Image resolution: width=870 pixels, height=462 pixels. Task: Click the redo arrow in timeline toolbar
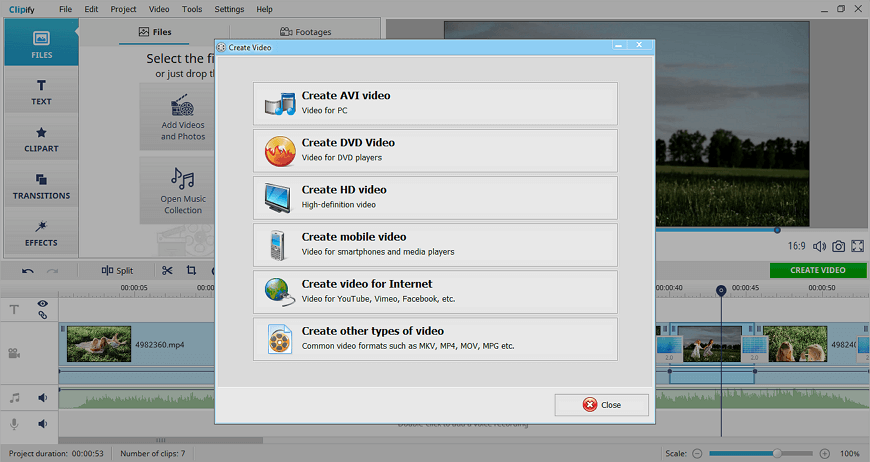click(x=52, y=271)
